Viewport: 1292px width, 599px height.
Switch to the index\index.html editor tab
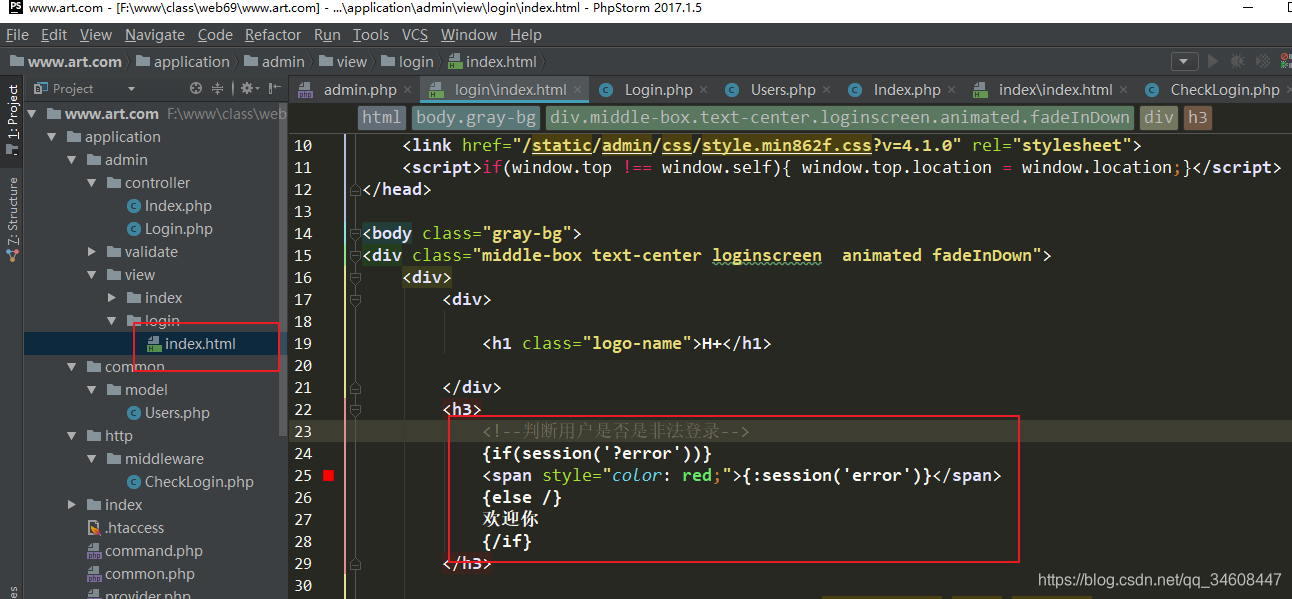(x=1052, y=89)
